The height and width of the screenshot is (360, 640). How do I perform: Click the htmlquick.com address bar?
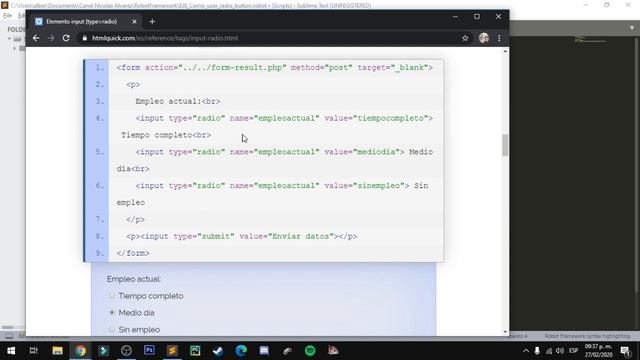click(x=269, y=38)
